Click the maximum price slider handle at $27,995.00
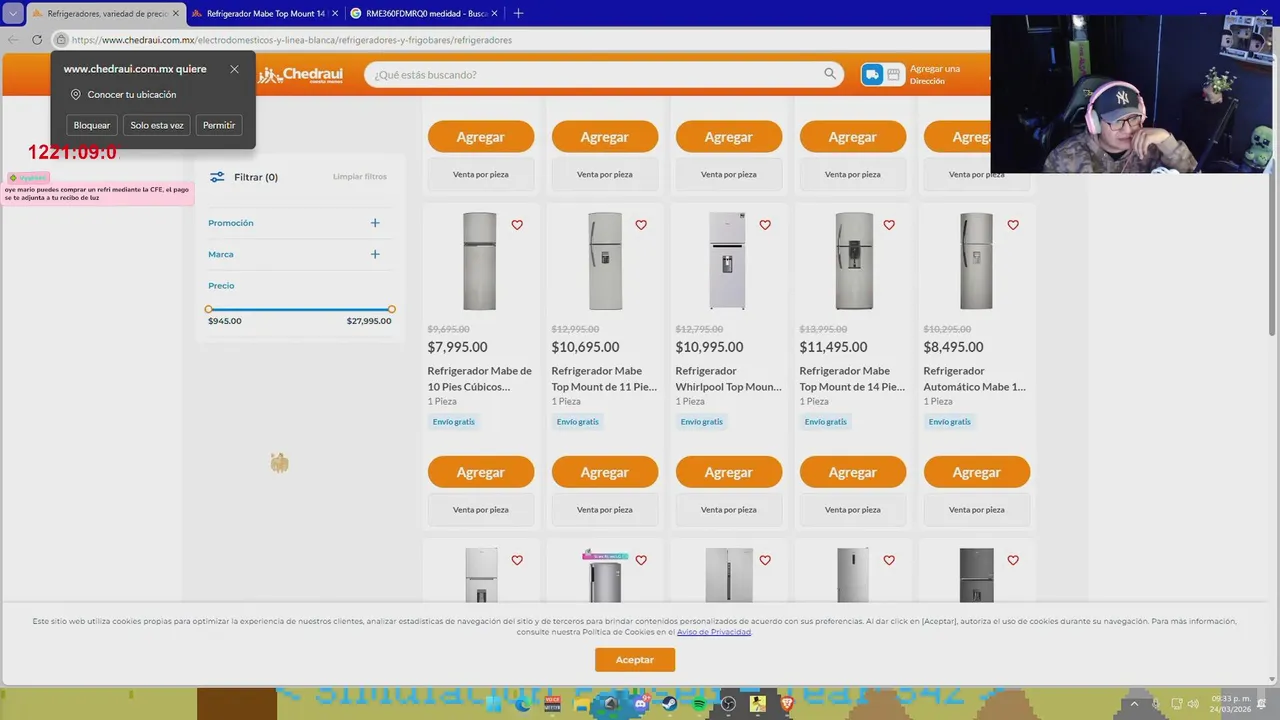 pos(391,309)
